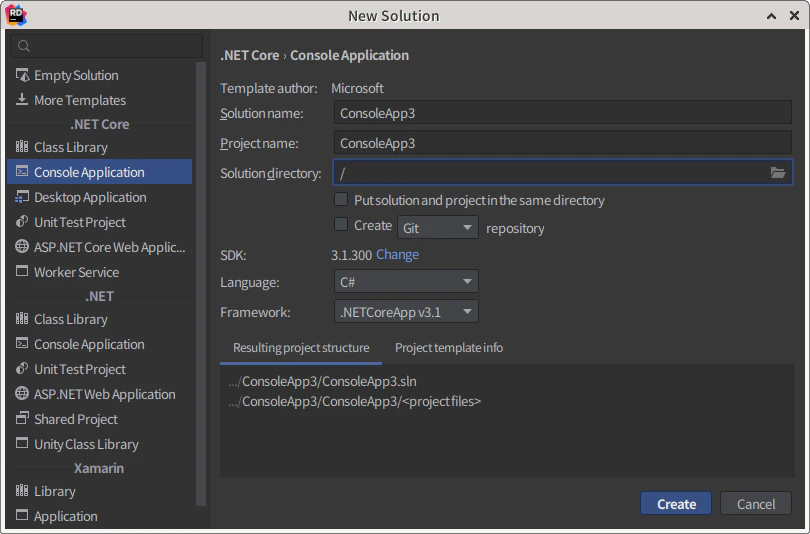Click the .NET Class Library books icon
This screenshot has height=534, width=810.
pos(22,319)
